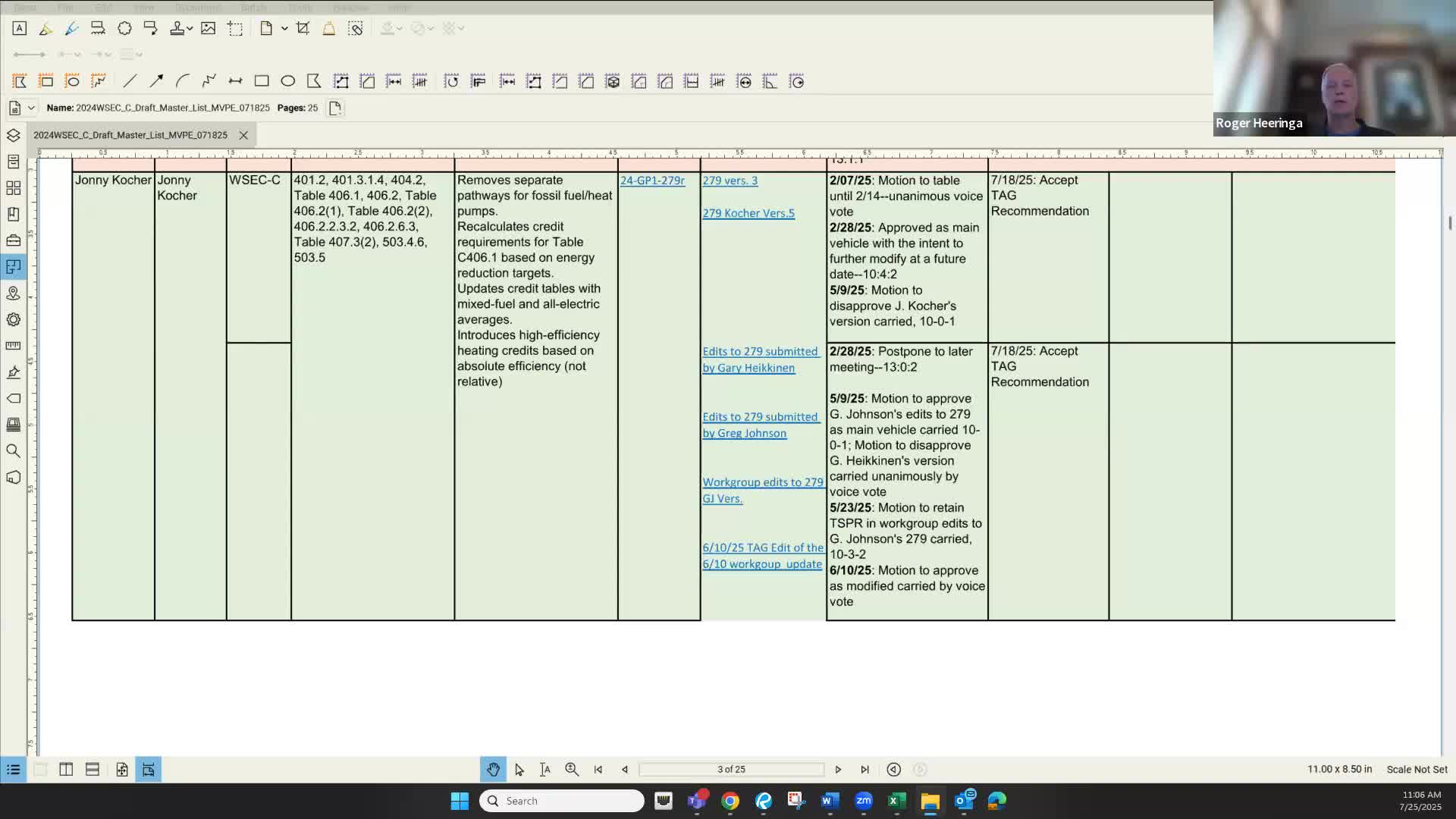1456x819 pixels.
Task: Select the Dimension tool
Action: 235,81
